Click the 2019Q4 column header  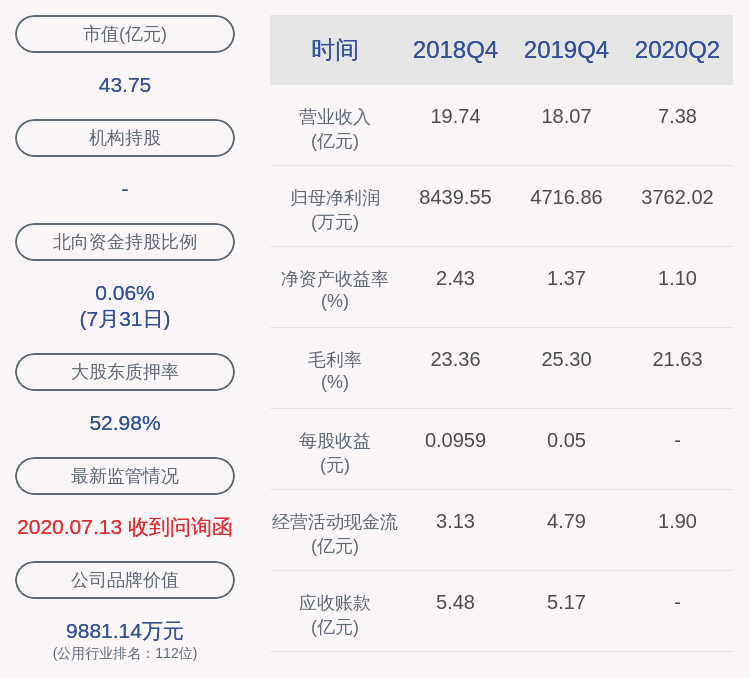(566, 50)
